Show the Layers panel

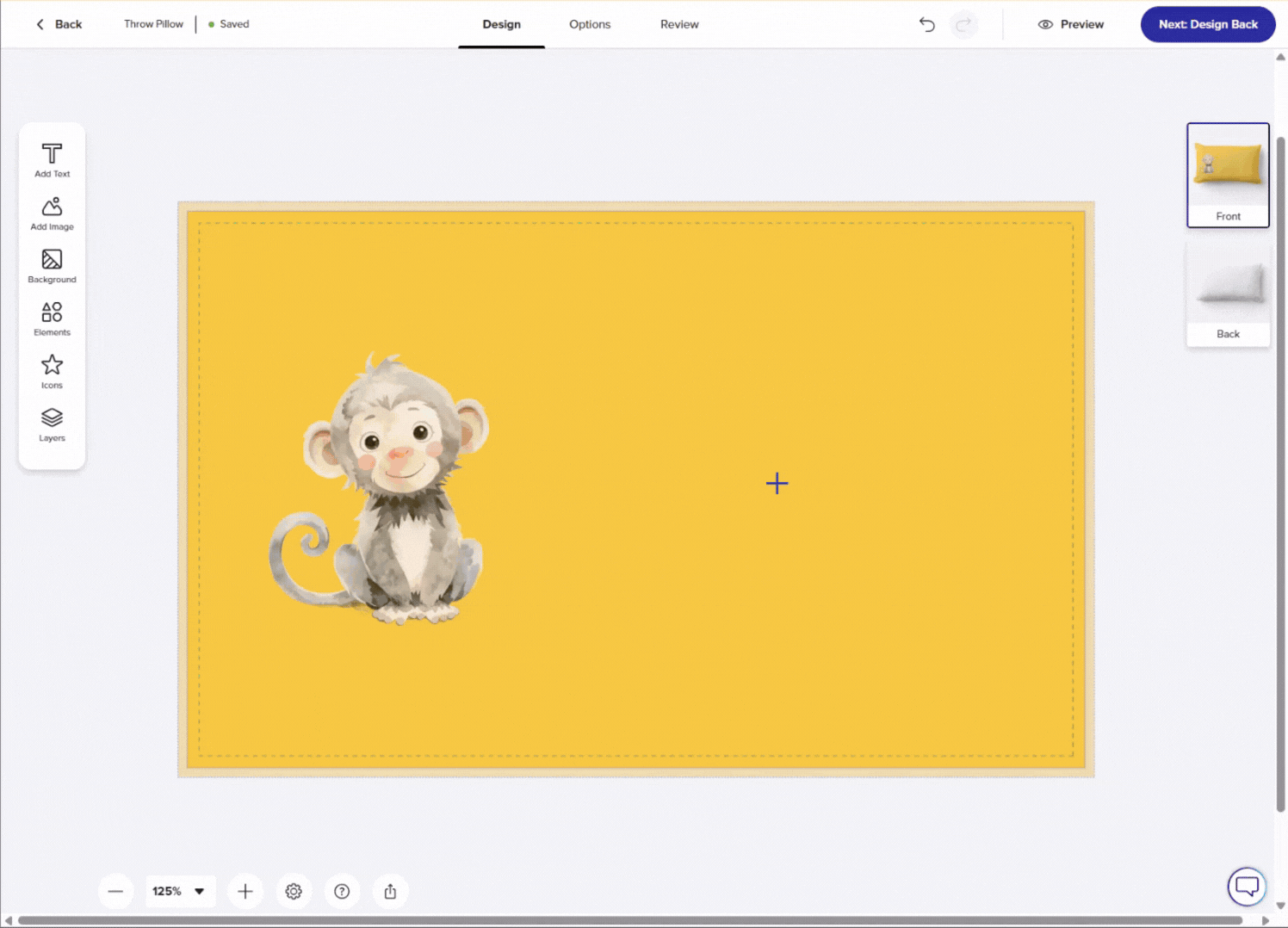click(52, 424)
